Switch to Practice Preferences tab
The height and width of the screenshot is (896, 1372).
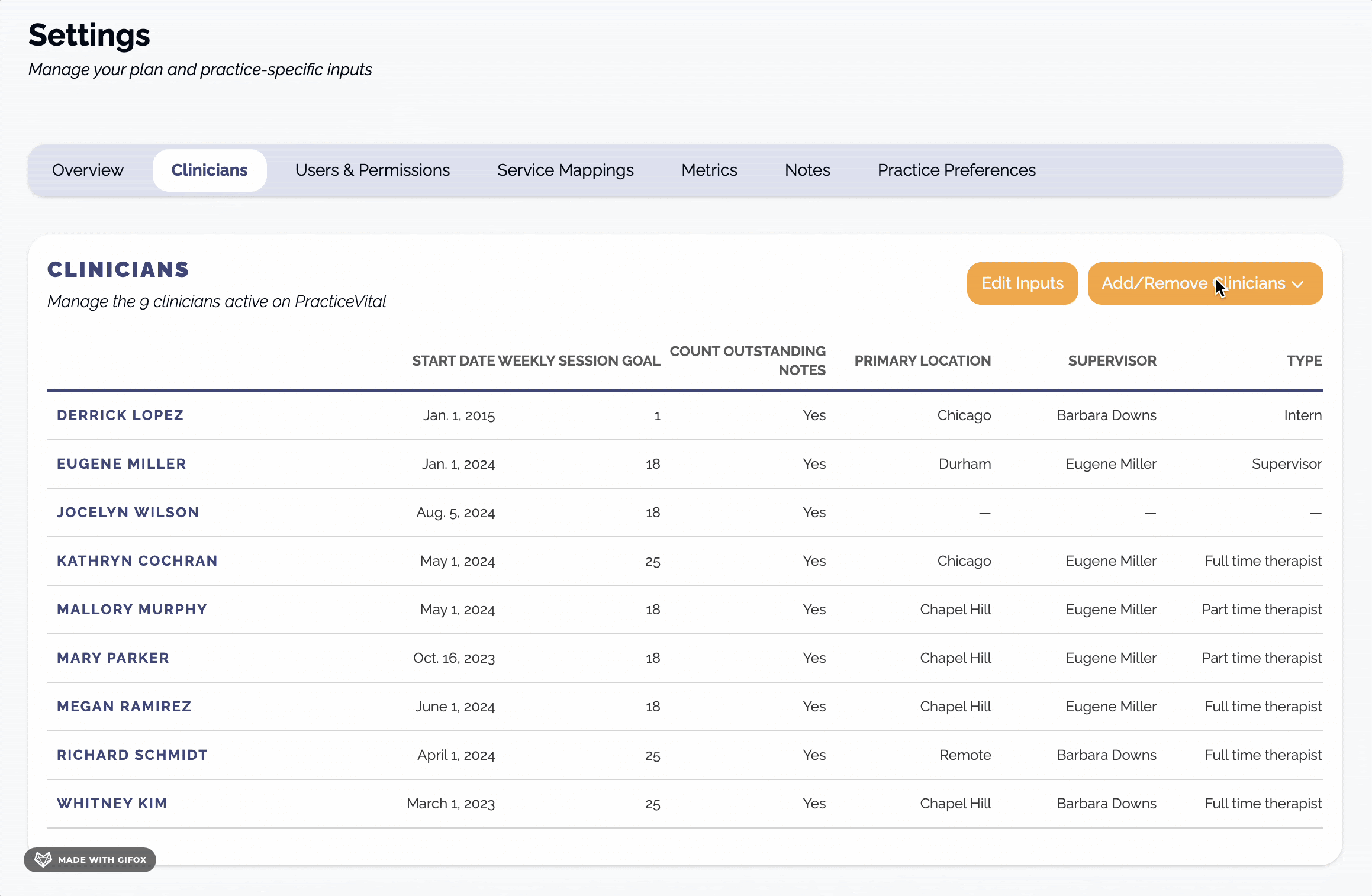(x=956, y=170)
